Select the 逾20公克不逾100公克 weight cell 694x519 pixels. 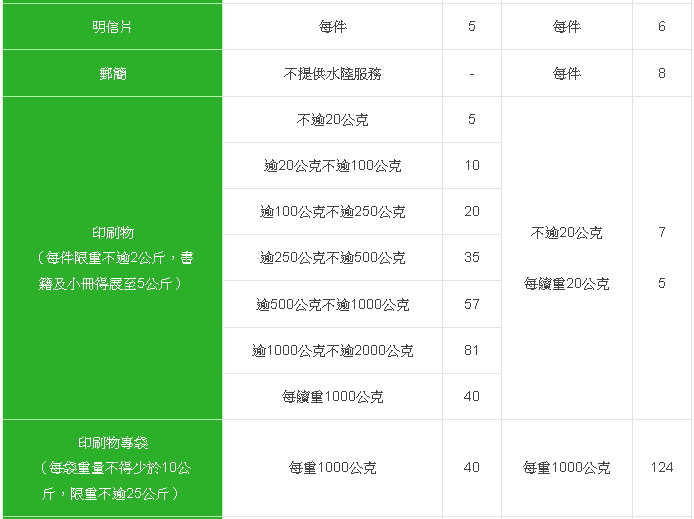click(x=332, y=166)
